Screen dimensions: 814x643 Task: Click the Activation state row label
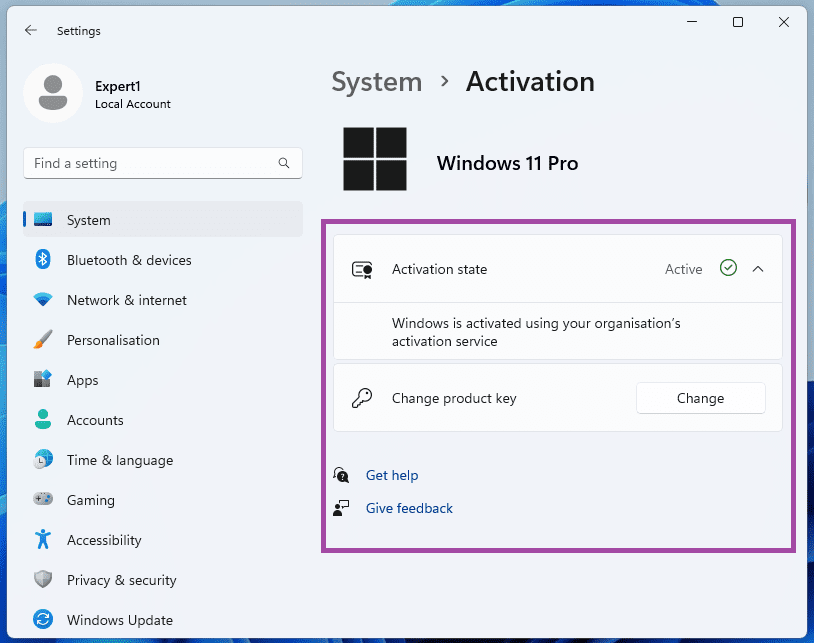pyautogui.click(x=439, y=269)
